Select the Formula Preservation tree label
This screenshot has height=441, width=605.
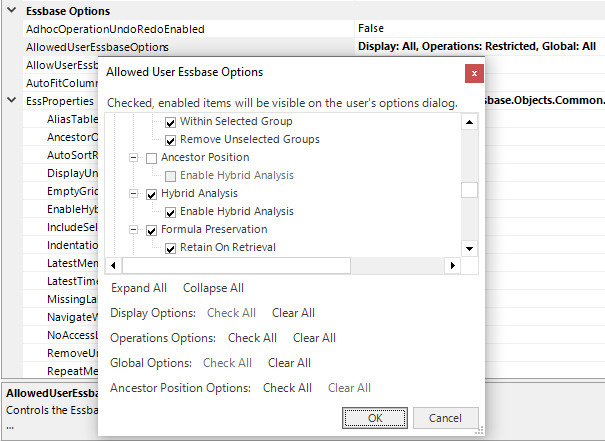click(214, 229)
